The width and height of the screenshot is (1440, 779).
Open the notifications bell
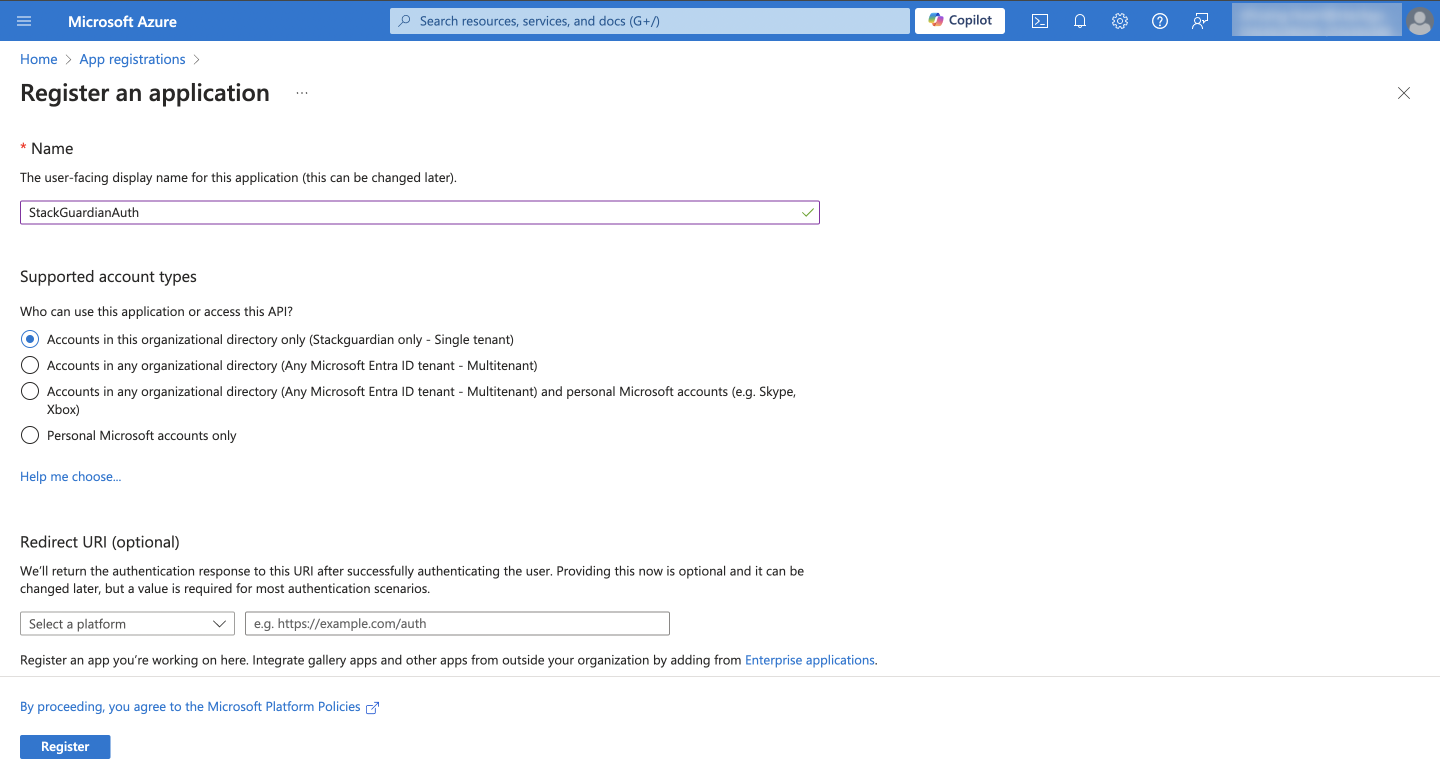point(1080,21)
